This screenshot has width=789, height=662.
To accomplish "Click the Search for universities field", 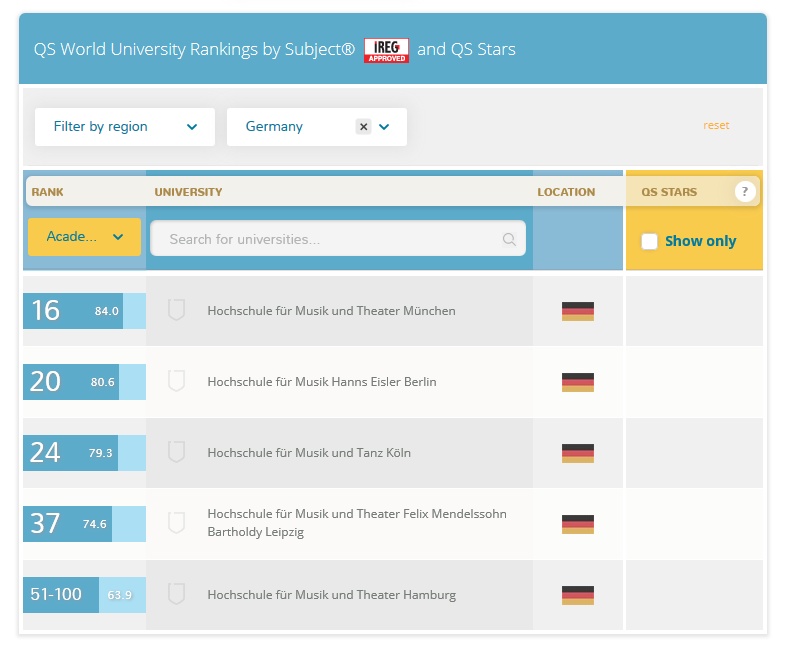I will pyautogui.click(x=338, y=238).
